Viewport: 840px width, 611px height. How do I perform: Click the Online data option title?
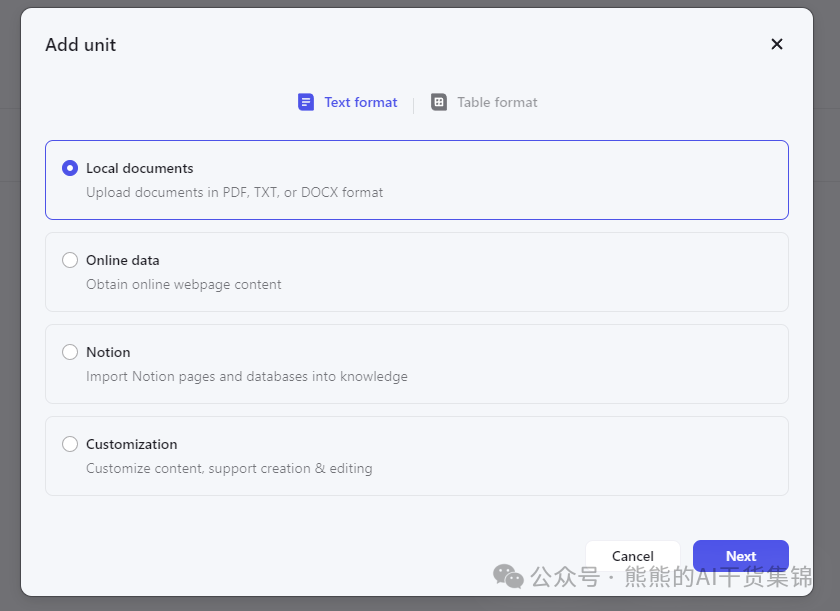(x=122, y=260)
